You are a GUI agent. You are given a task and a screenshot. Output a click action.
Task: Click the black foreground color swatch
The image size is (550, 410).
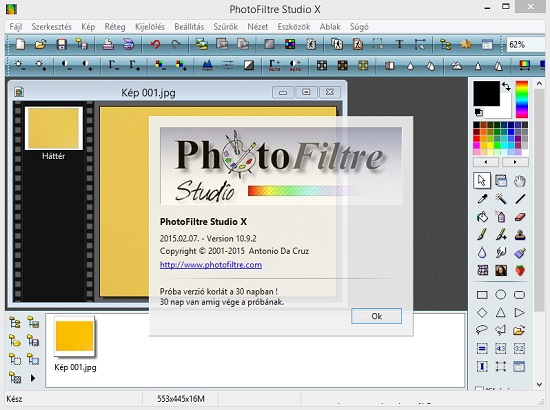(x=487, y=93)
